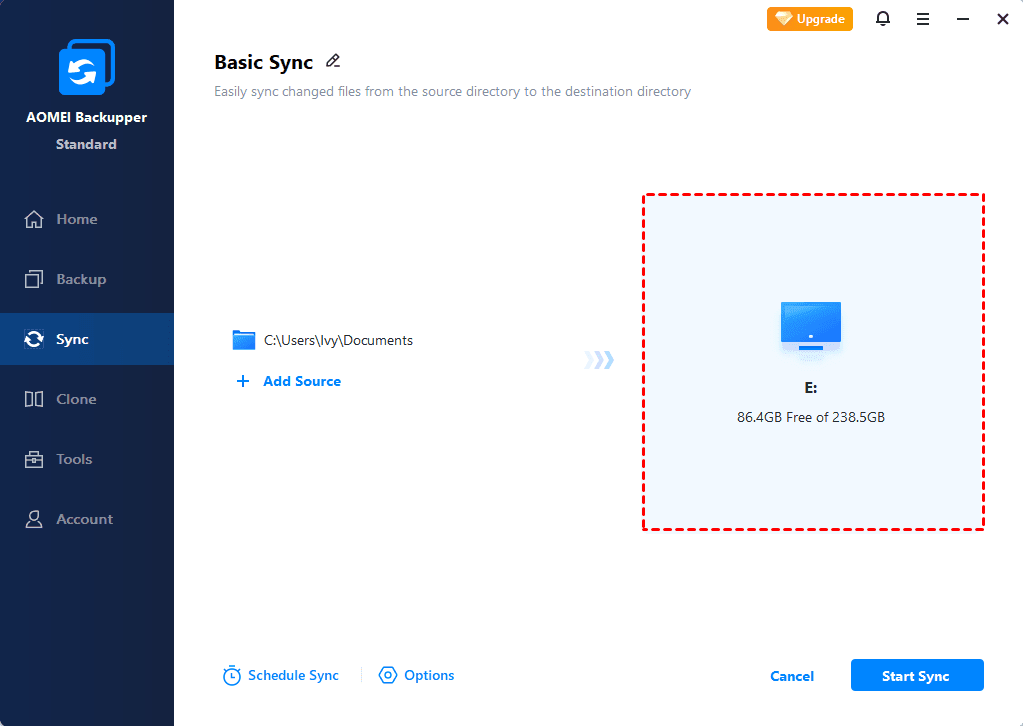Click the Add Source link

(302, 381)
